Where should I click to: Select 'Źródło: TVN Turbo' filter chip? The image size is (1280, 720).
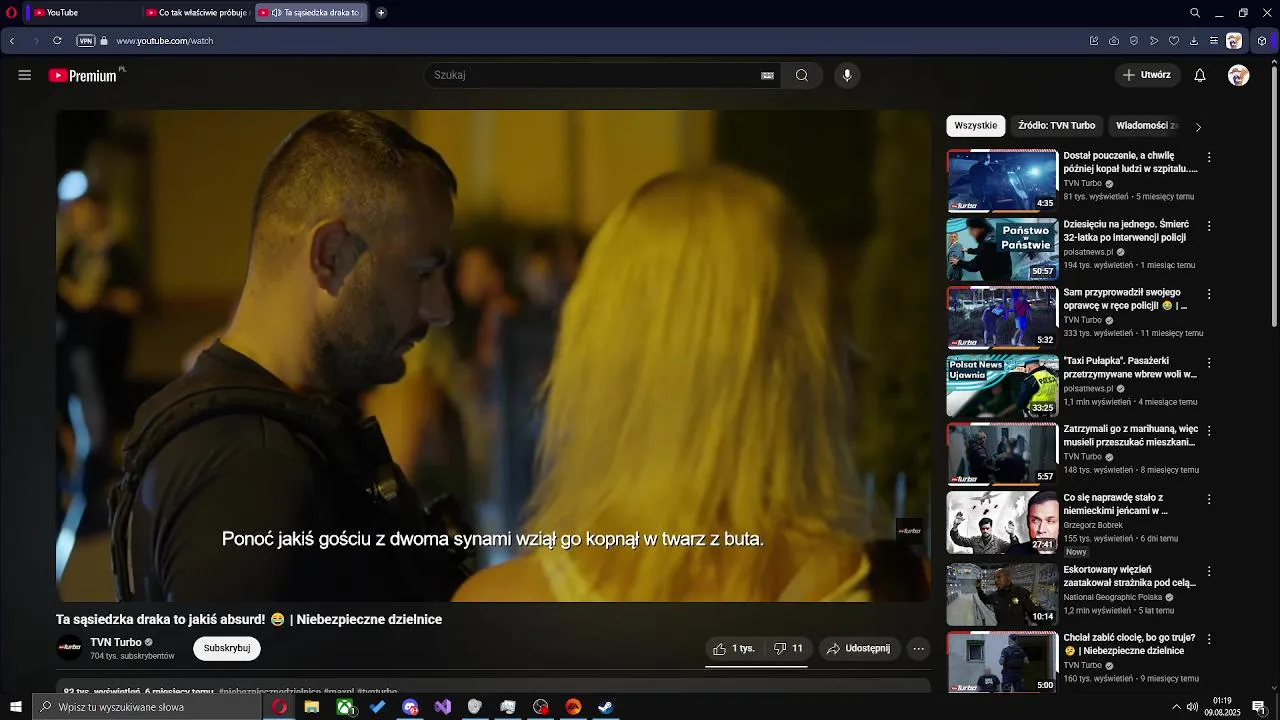(1057, 126)
